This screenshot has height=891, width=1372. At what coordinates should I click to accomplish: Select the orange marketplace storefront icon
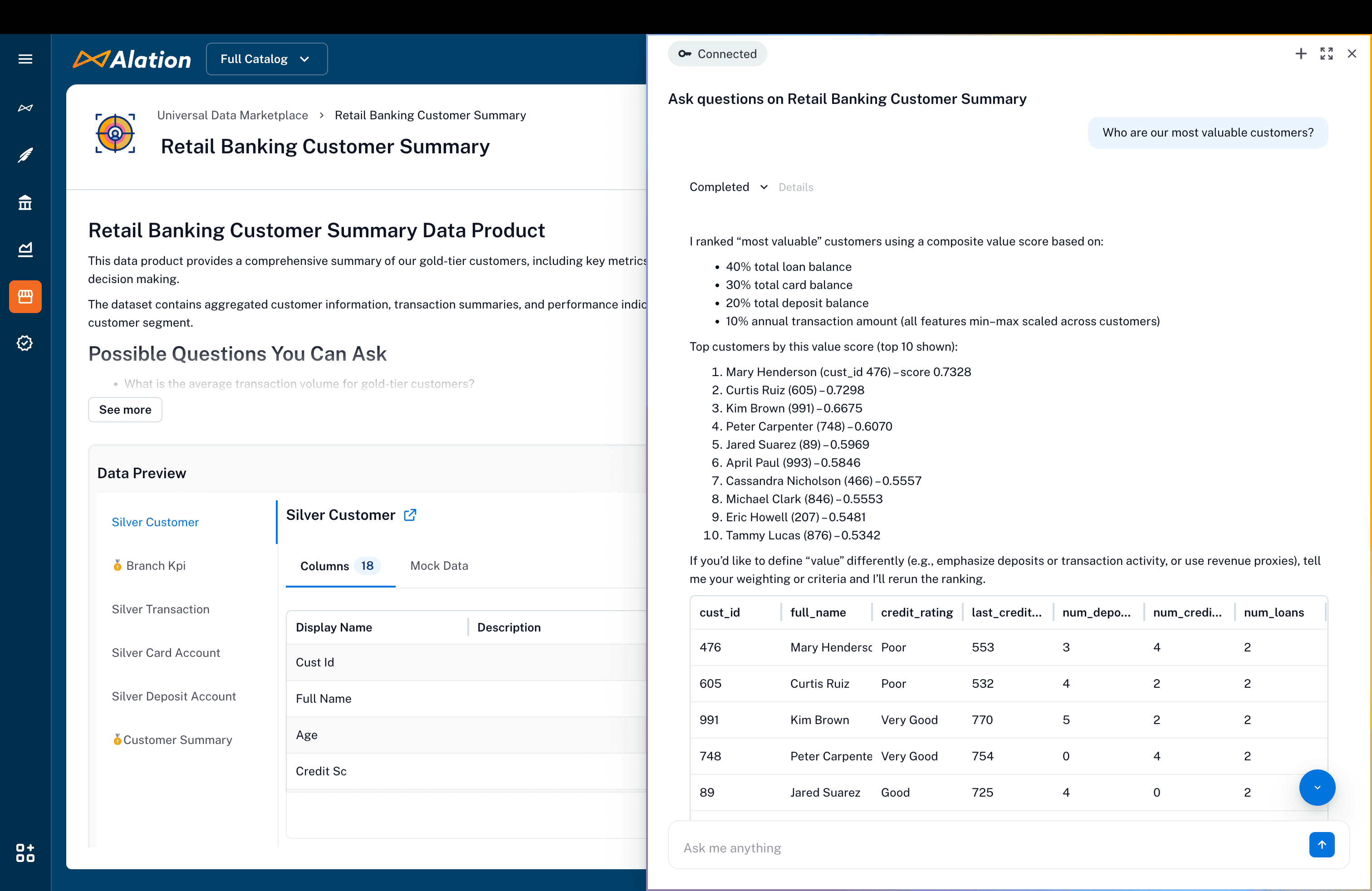pyautogui.click(x=25, y=296)
